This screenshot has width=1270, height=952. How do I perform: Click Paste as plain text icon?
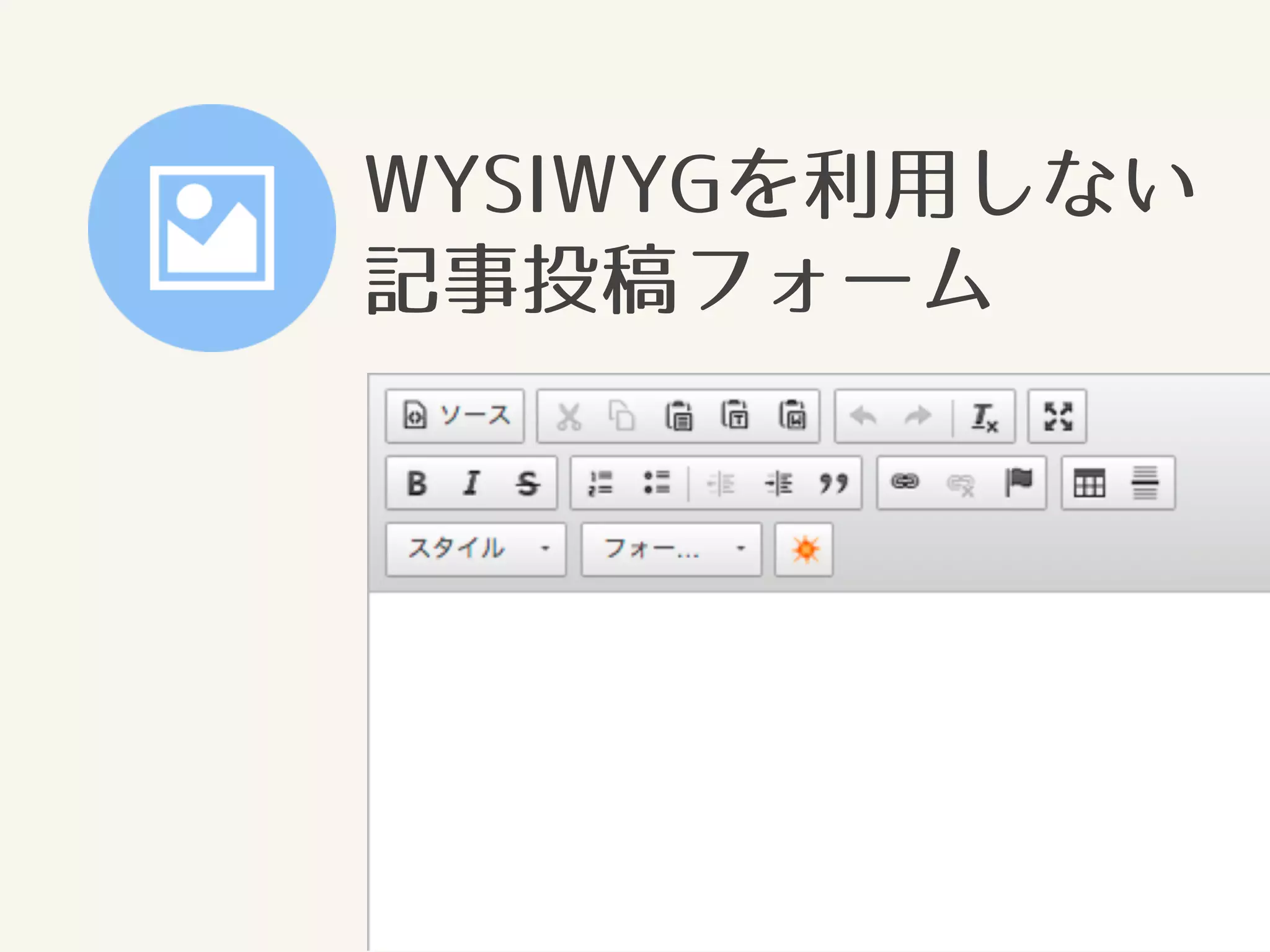click(x=735, y=416)
